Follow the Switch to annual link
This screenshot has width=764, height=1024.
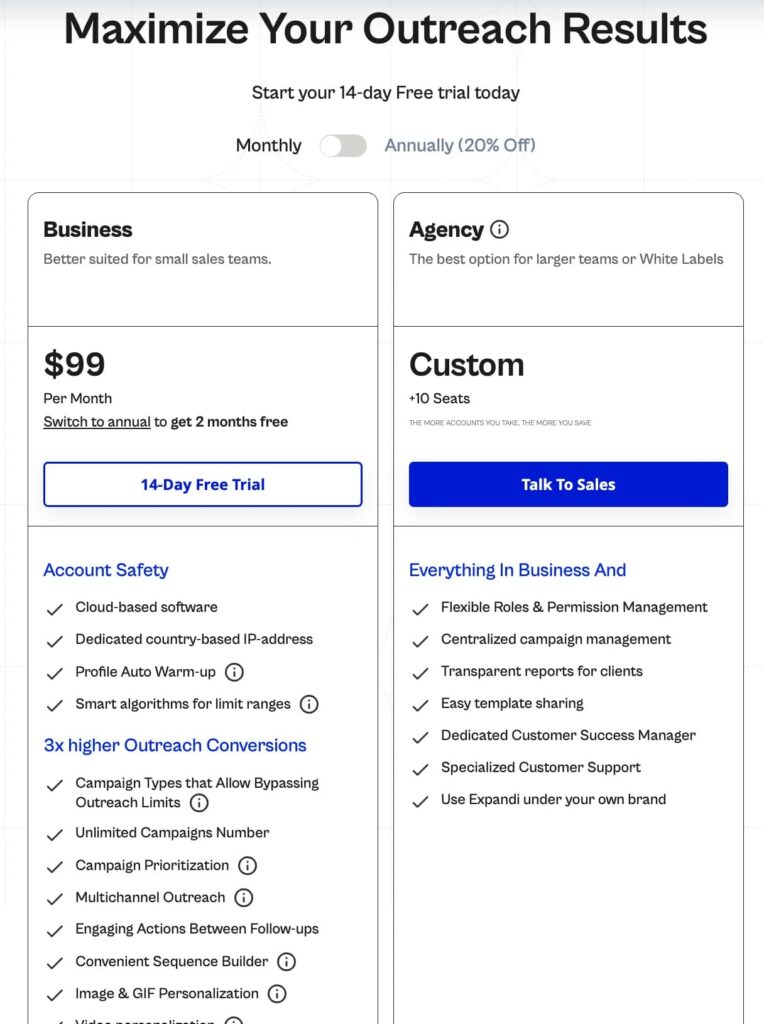(x=97, y=422)
